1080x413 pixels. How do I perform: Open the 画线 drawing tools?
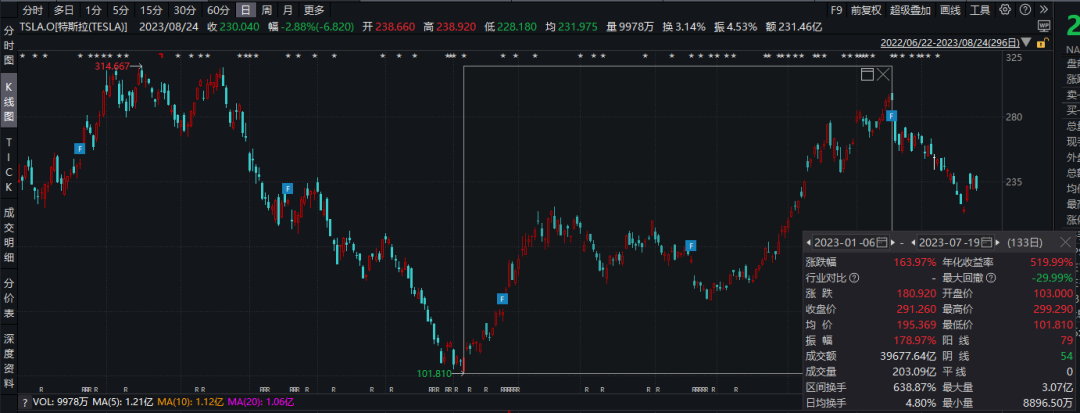click(950, 10)
